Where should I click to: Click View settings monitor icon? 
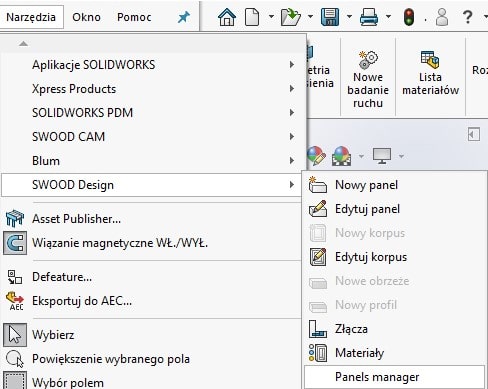coord(382,156)
